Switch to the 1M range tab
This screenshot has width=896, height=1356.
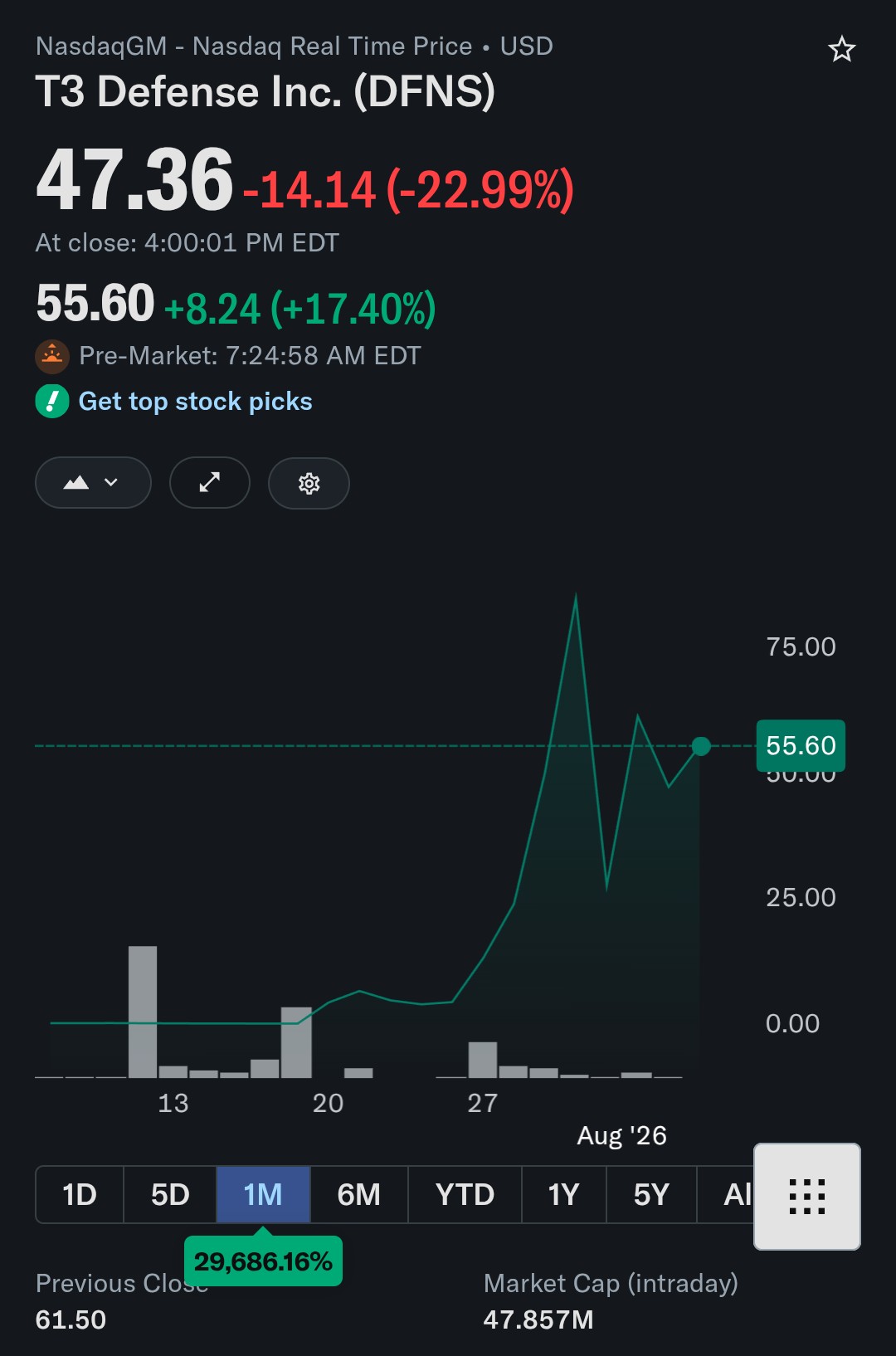point(263,1195)
